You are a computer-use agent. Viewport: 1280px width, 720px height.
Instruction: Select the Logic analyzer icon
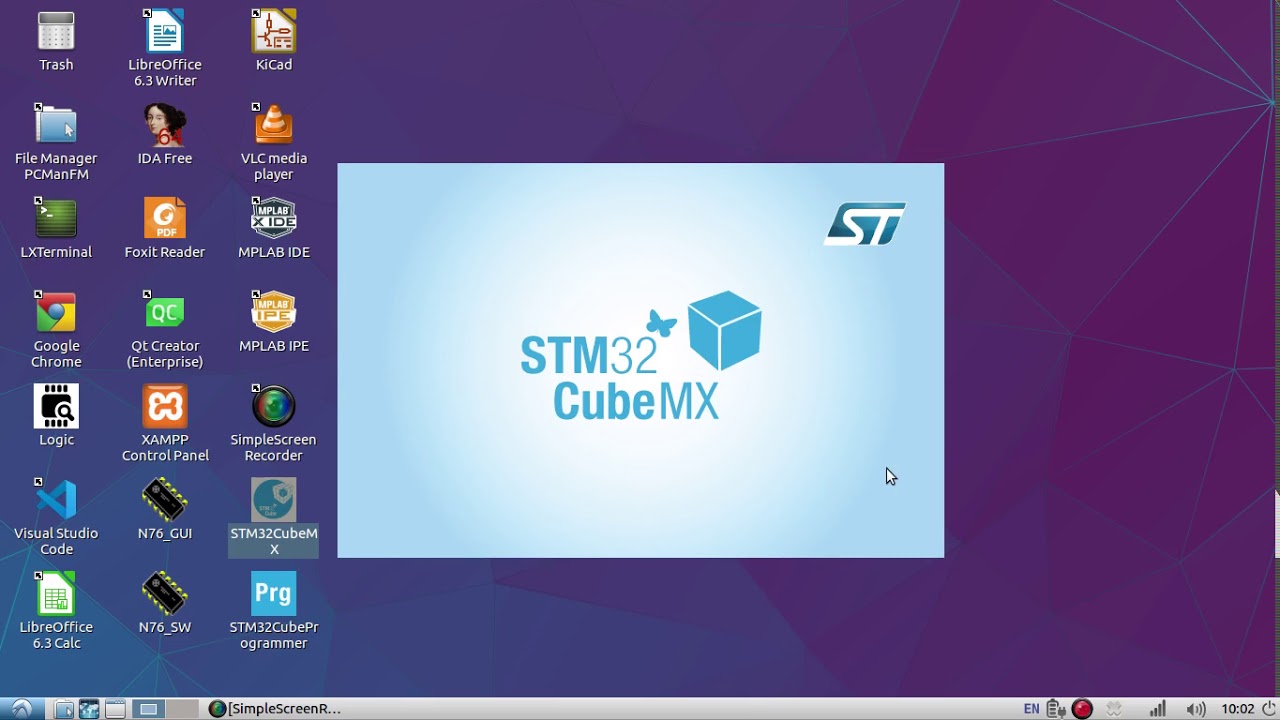[x=56, y=407]
